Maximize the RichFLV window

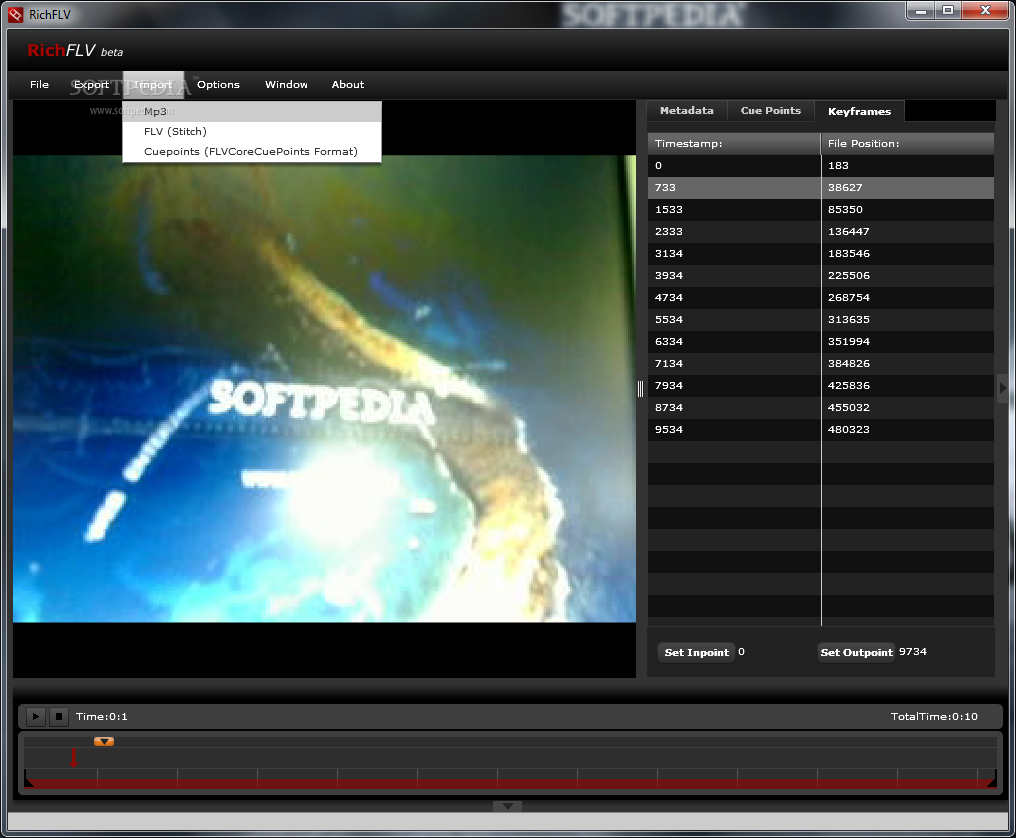click(948, 11)
